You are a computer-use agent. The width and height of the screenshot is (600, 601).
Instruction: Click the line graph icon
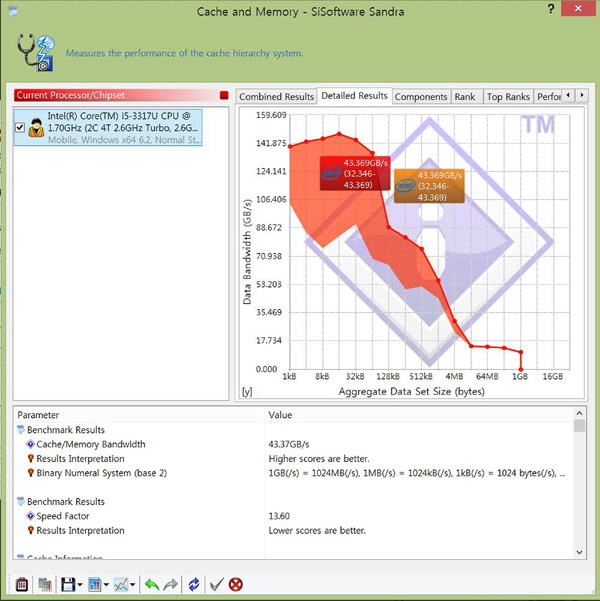tap(121, 585)
